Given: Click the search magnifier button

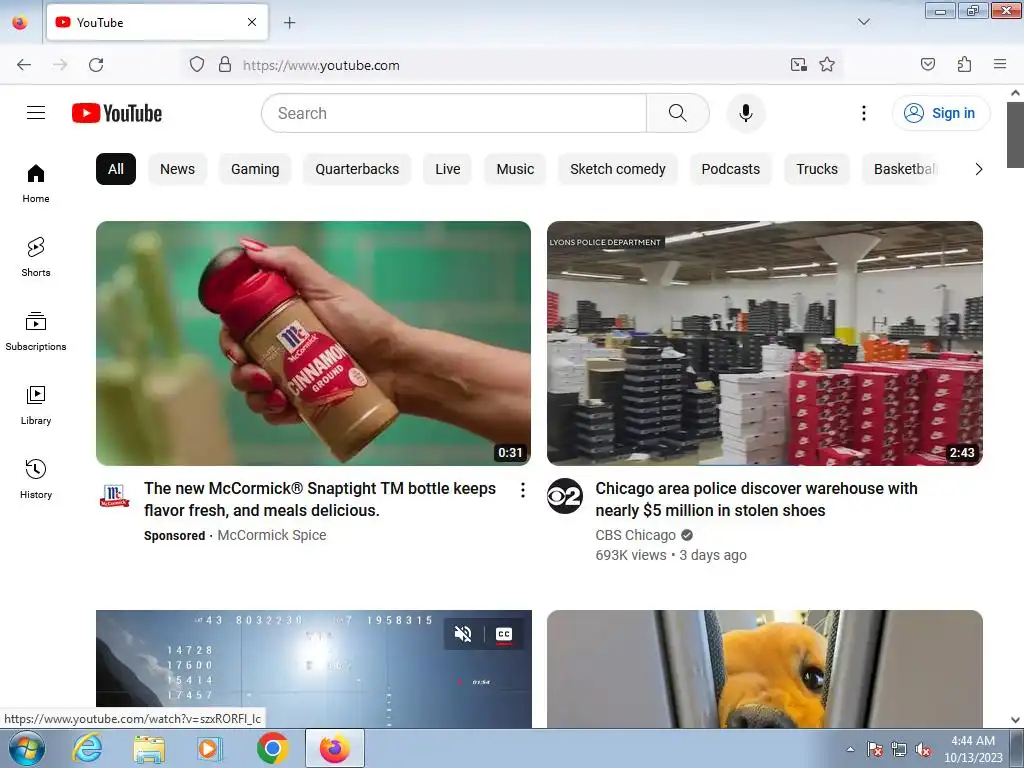Looking at the screenshot, I should [x=677, y=113].
